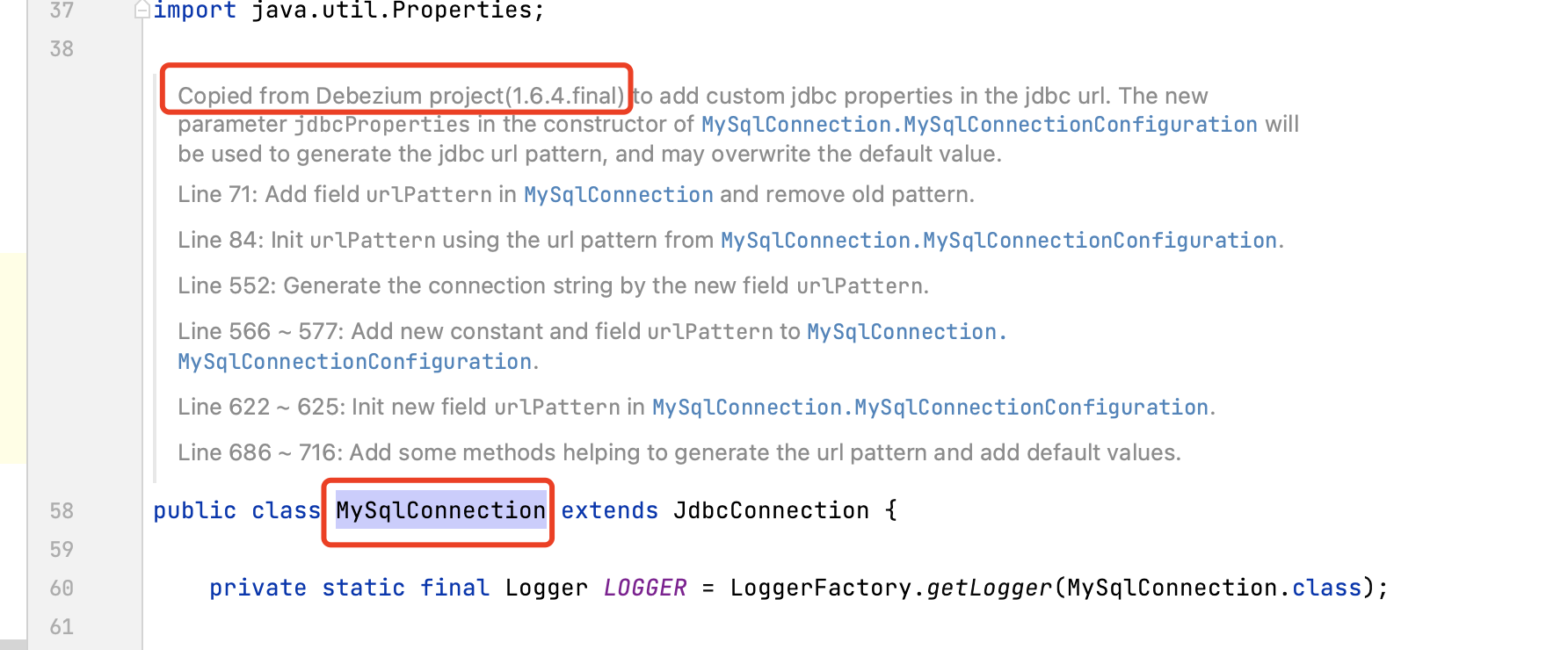Follow the configuration link in Line 622 ~ 625 note
The height and width of the screenshot is (650, 1568).
(x=930, y=408)
